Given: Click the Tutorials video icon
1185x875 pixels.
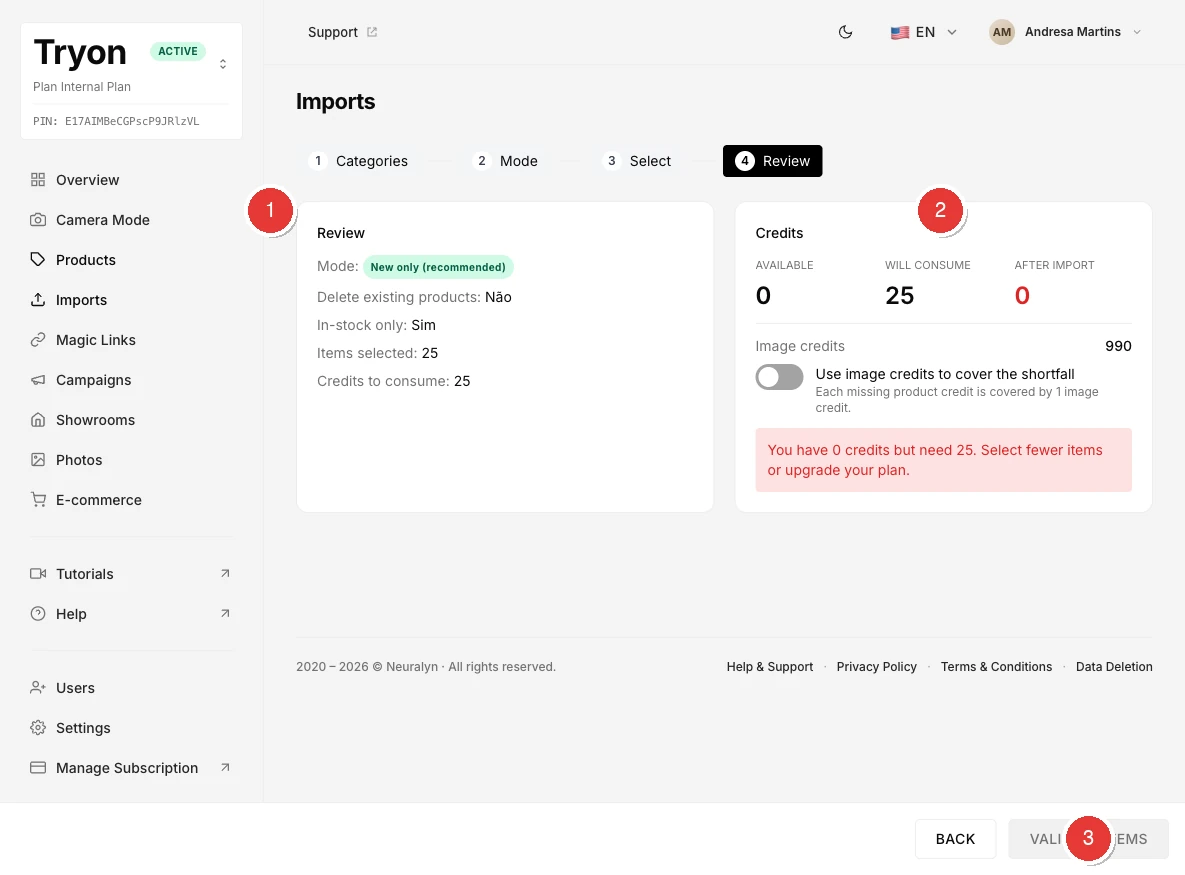Looking at the screenshot, I should (x=38, y=574).
